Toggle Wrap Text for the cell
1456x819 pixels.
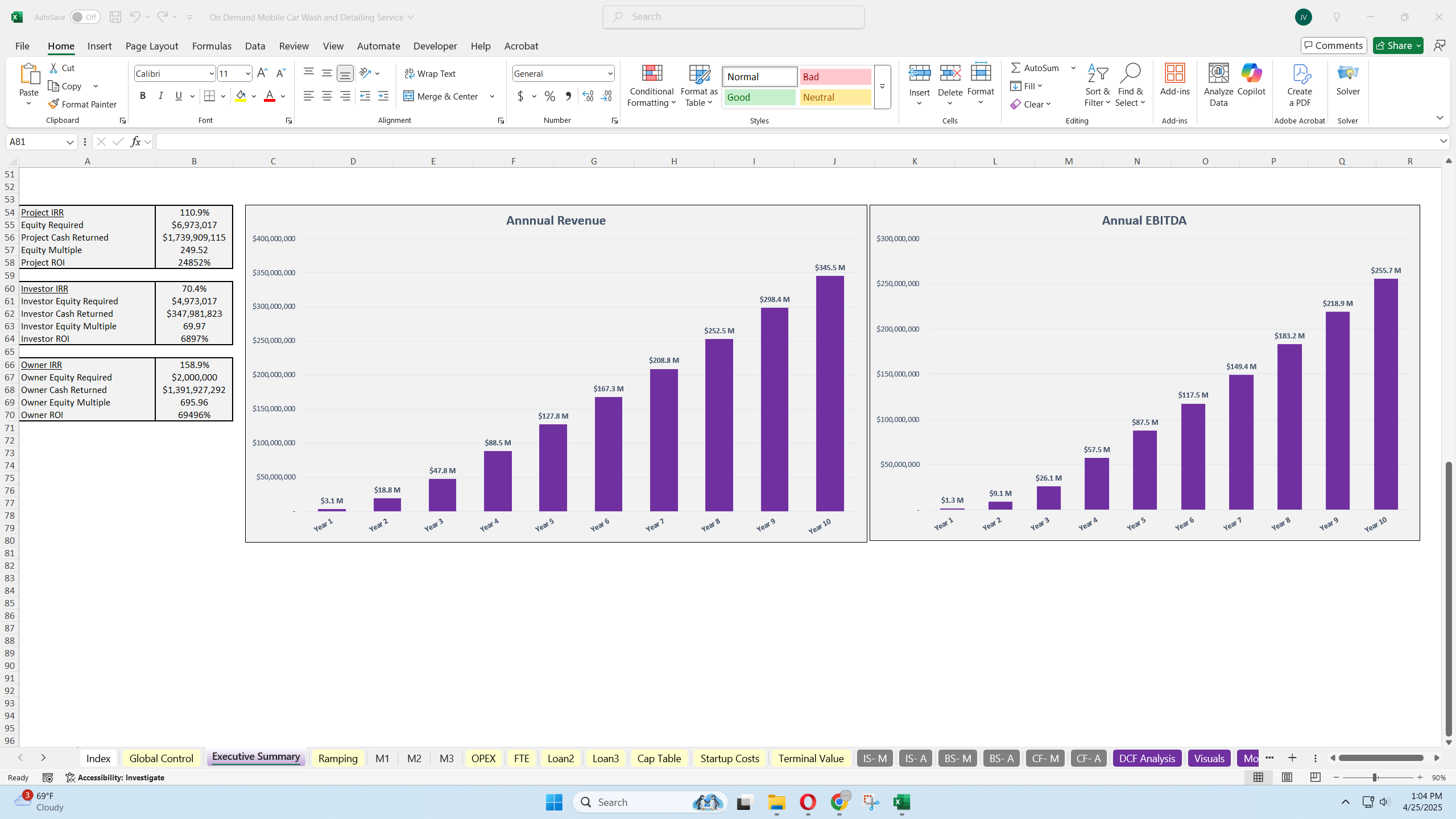coord(431,73)
